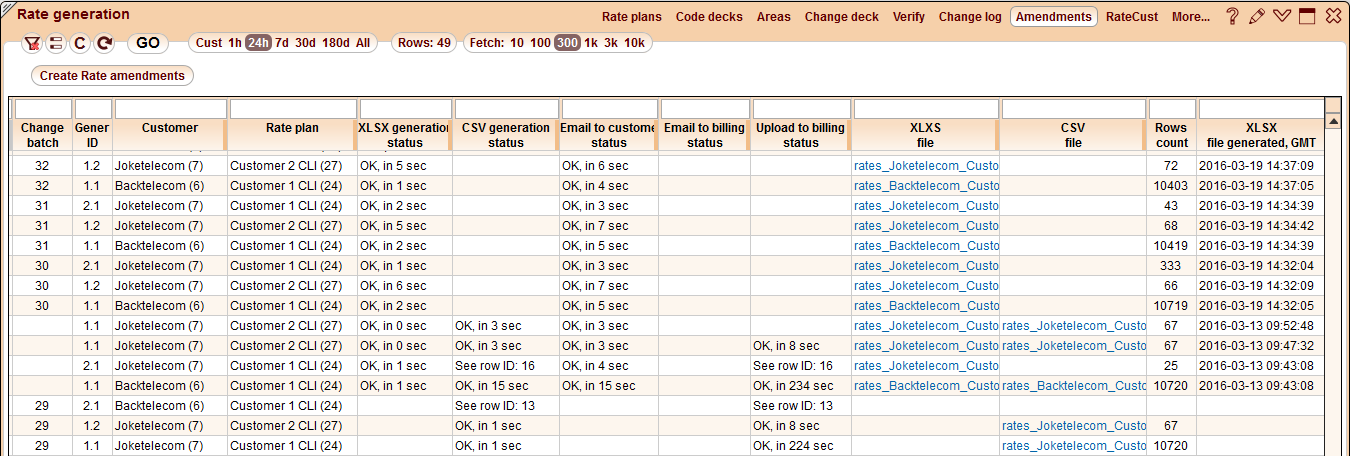1350x456 pixels.
Task: Open the CSV file link dated 2016-03-13 09:52:48
Action: coord(1074,326)
